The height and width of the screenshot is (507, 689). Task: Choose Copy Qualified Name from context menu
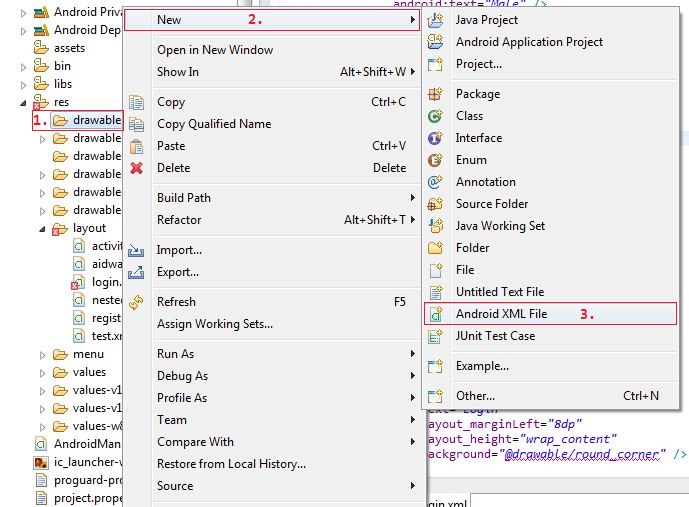pos(214,124)
